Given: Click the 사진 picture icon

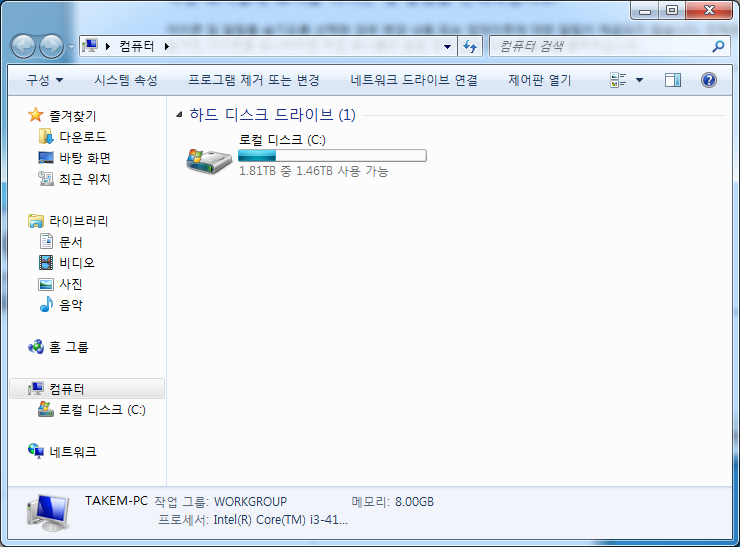Looking at the screenshot, I should [x=46, y=284].
